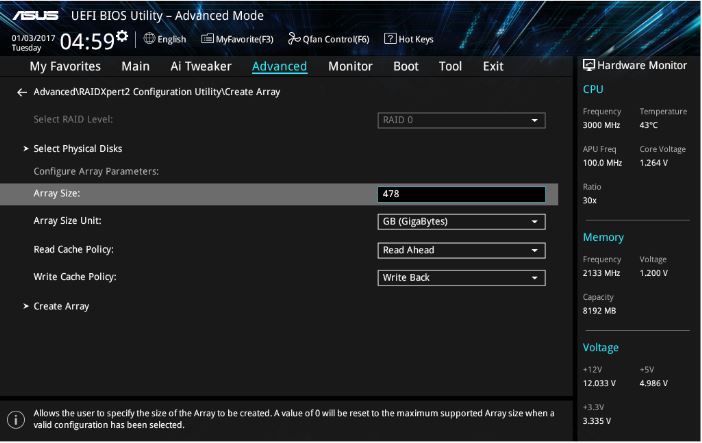The height and width of the screenshot is (443, 702).
Task: Click Create Array submenu entry
Action: [x=61, y=306]
